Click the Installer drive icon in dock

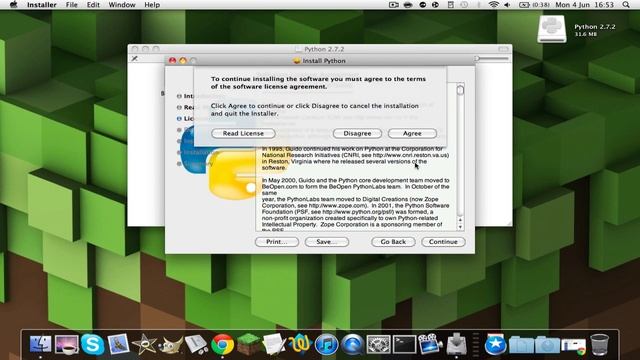coord(456,344)
